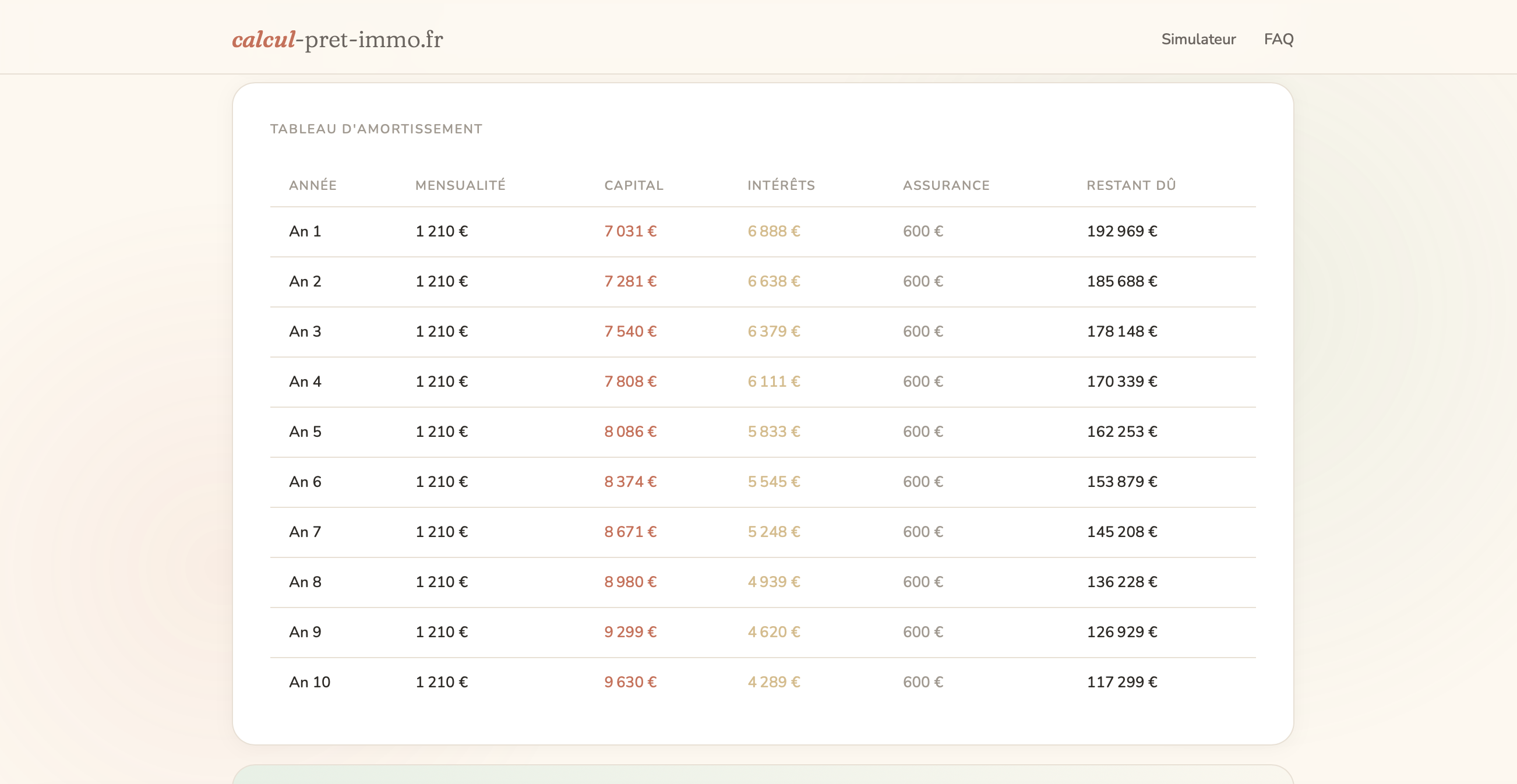The width and height of the screenshot is (1517, 784).
Task: Click interest value 5 545 €
Action: point(774,482)
